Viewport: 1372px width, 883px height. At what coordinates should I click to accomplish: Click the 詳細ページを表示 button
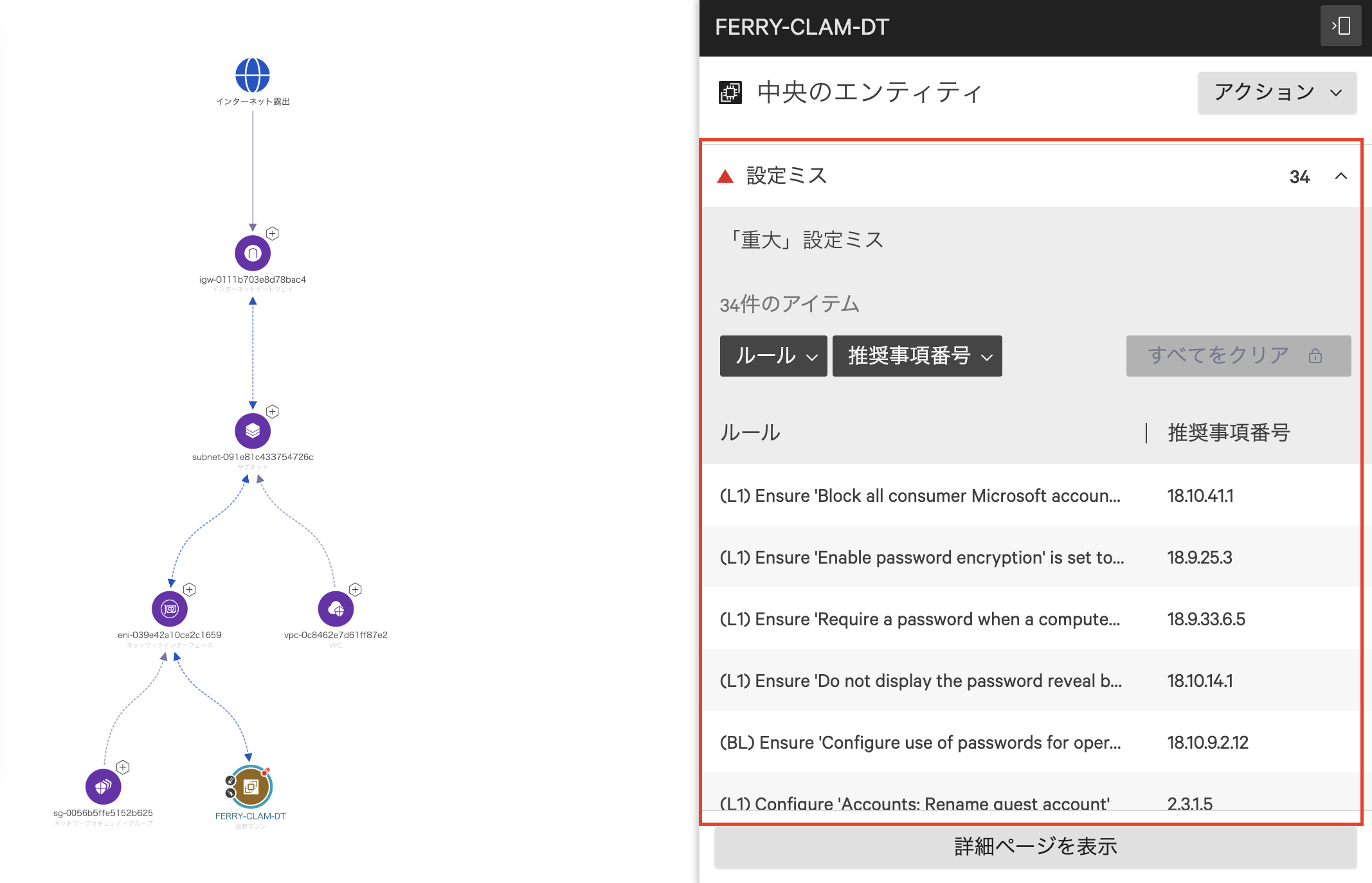[1035, 846]
